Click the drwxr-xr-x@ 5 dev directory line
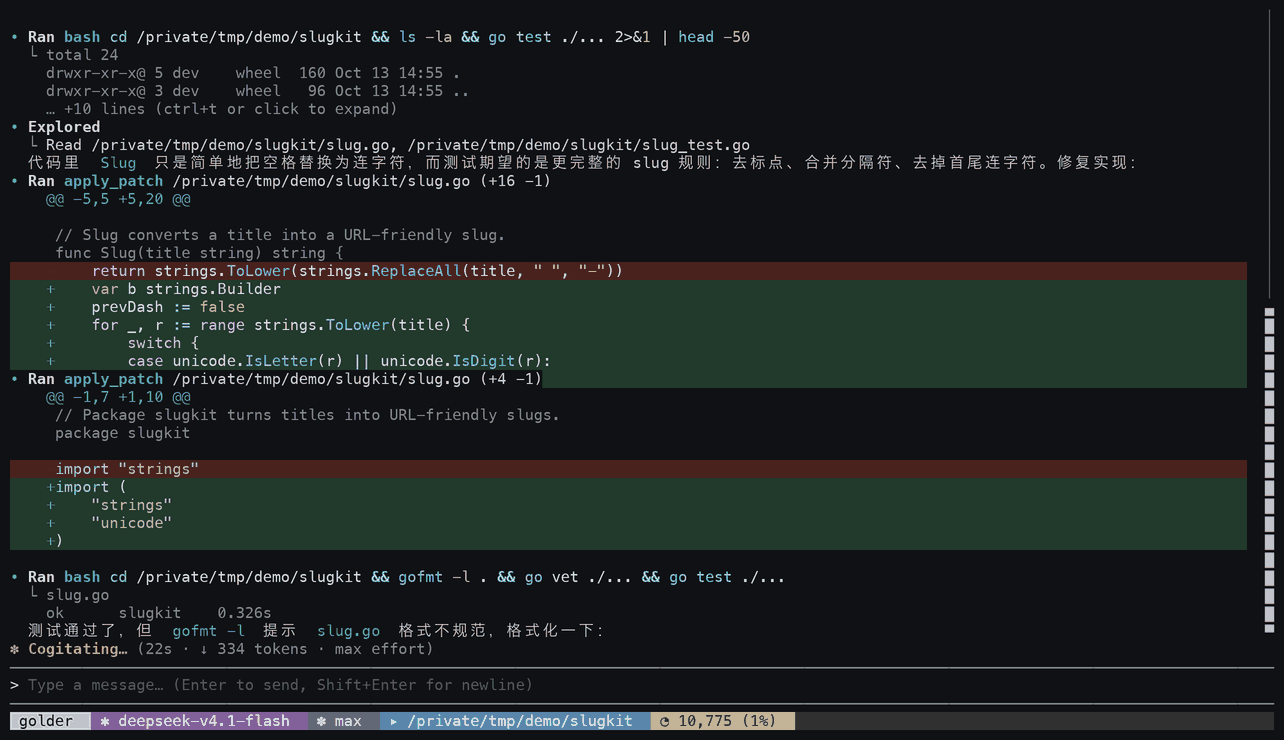This screenshot has width=1284, height=740. pyautogui.click(x=253, y=73)
